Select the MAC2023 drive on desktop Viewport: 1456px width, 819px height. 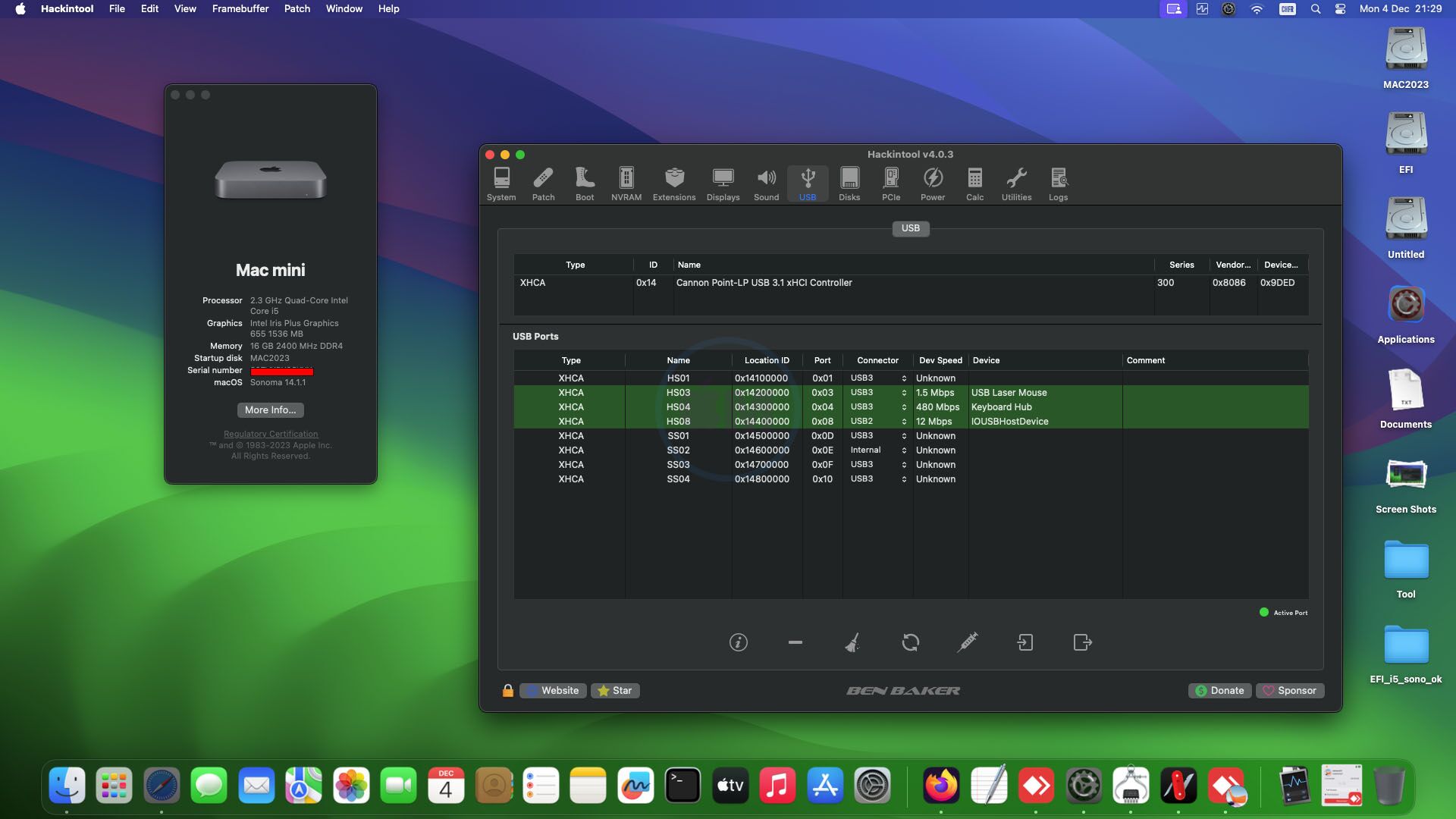pyautogui.click(x=1406, y=59)
